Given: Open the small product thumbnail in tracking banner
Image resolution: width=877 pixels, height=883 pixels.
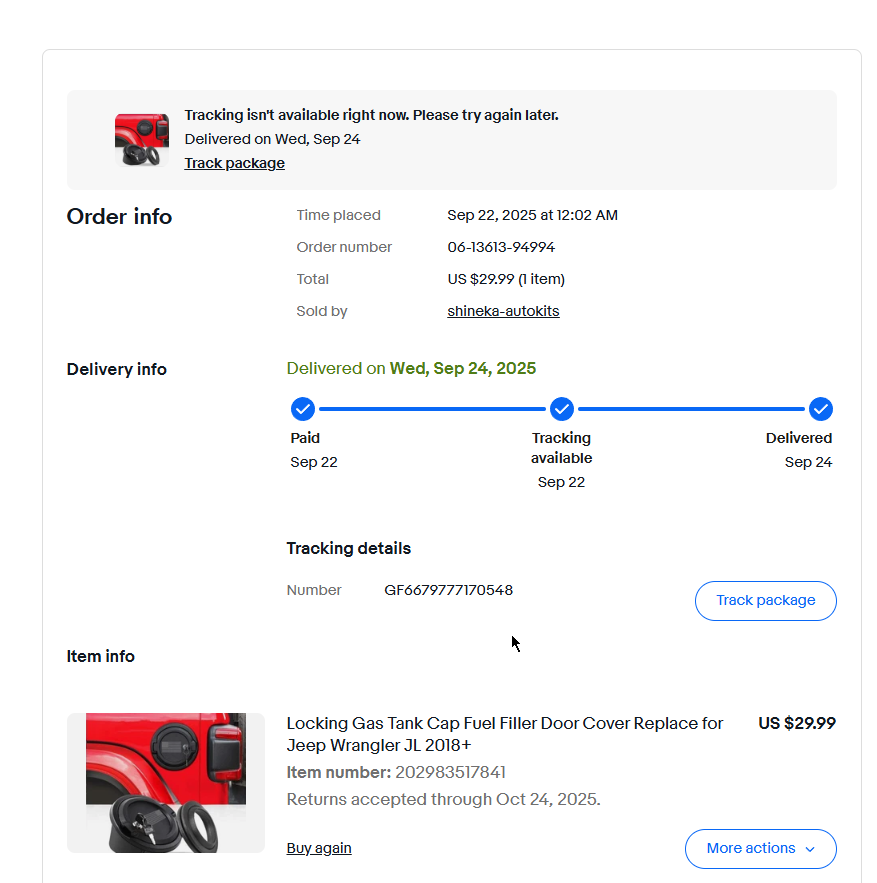Looking at the screenshot, I should [x=142, y=140].
